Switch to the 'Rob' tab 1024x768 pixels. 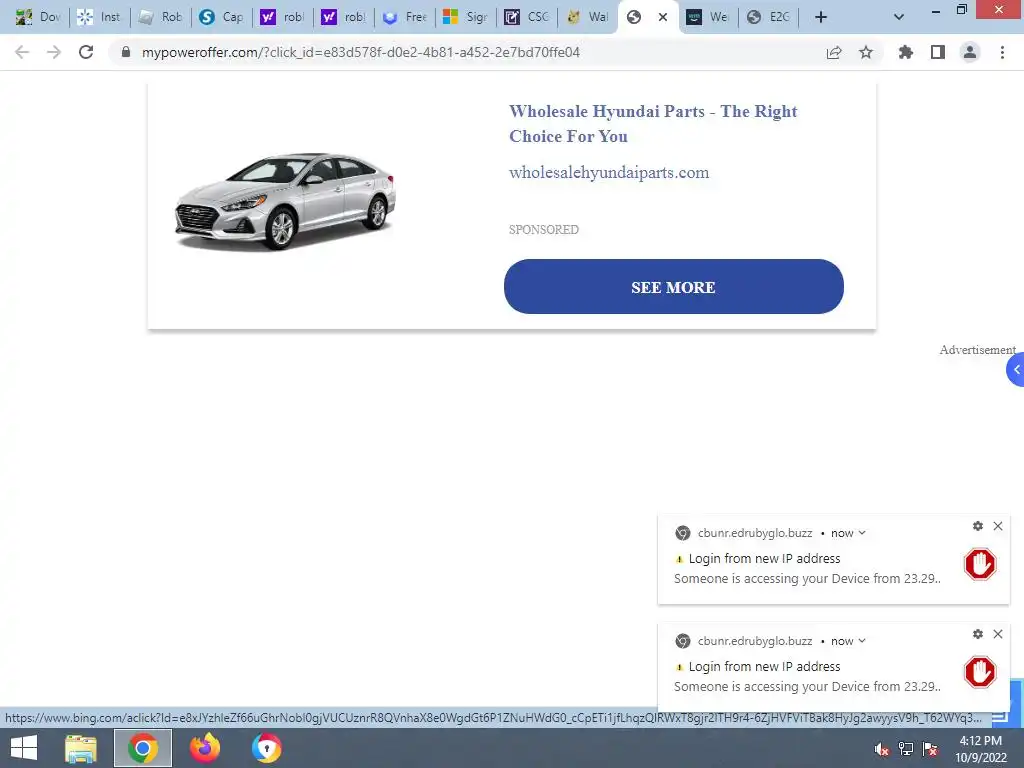click(160, 17)
